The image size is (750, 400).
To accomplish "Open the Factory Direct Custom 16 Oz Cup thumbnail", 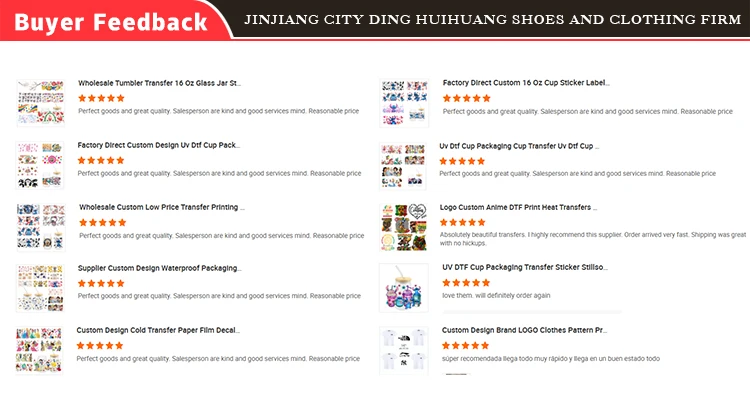I will (404, 103).
